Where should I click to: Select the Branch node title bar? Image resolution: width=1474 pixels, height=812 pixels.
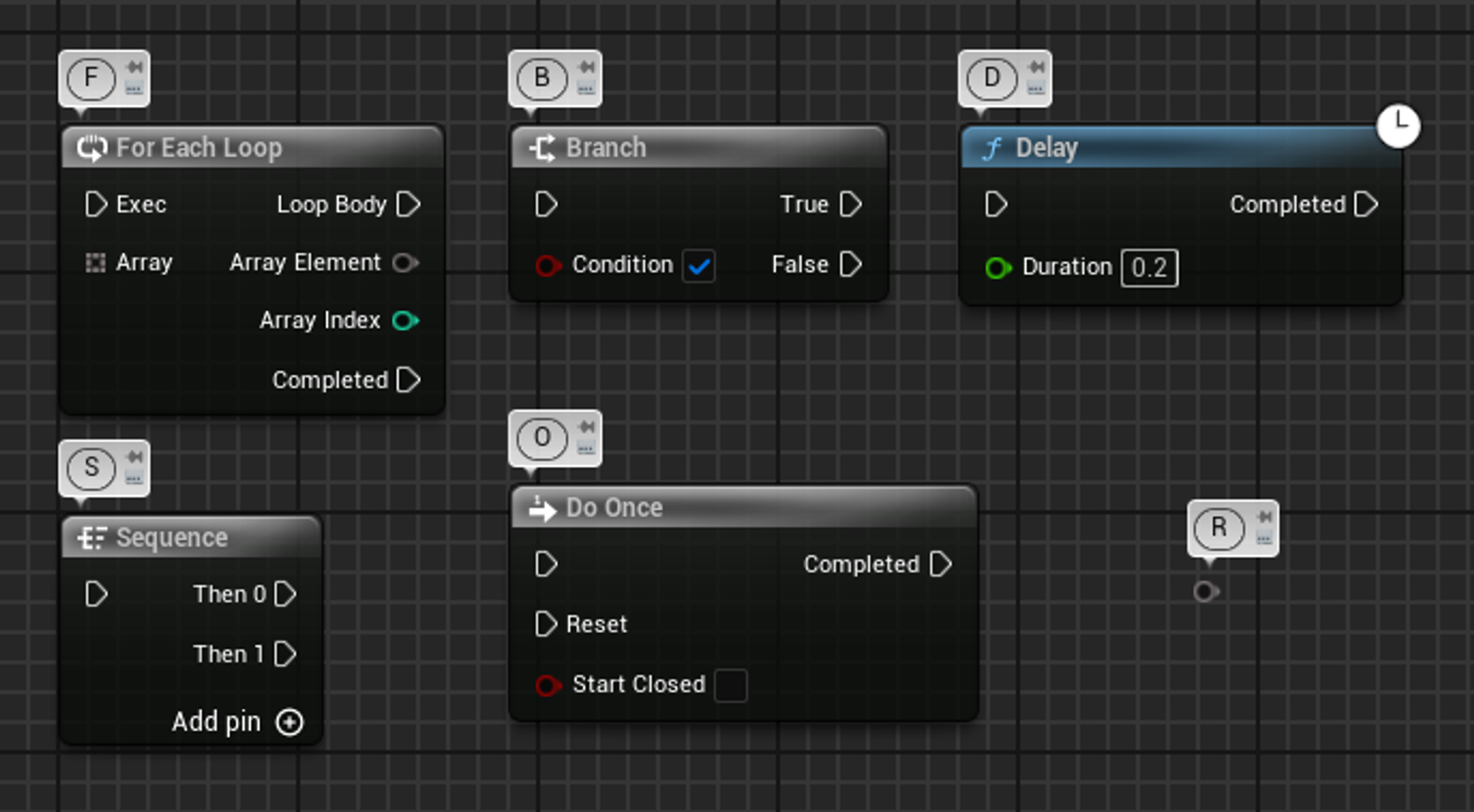point(699,148)
